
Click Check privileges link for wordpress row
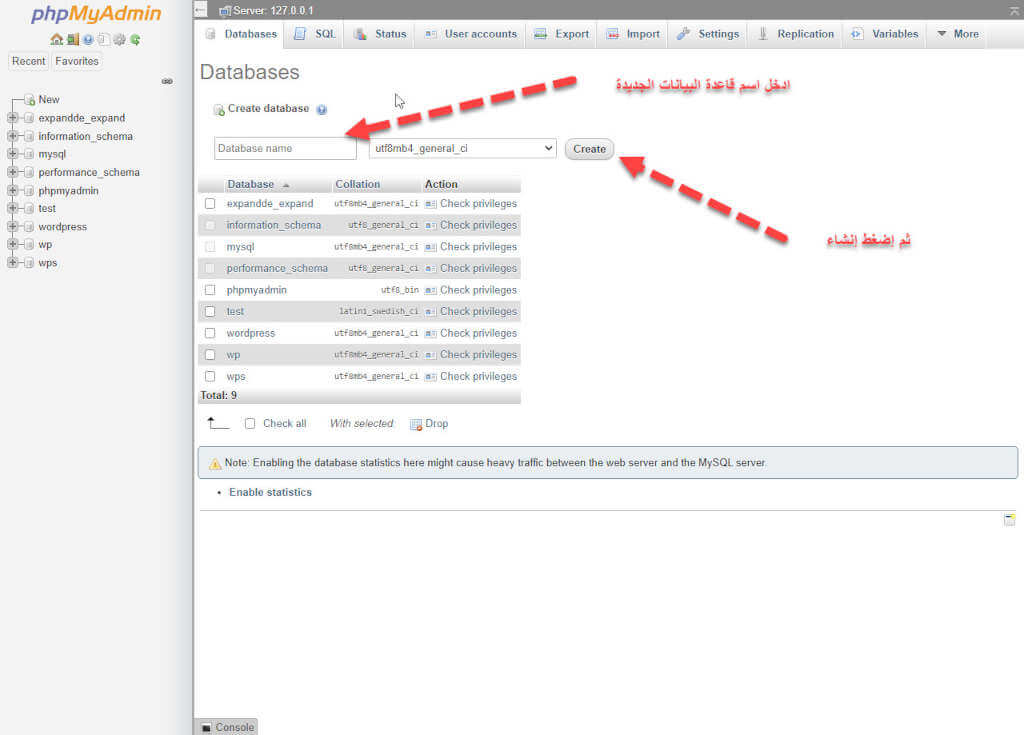[478, 333]
